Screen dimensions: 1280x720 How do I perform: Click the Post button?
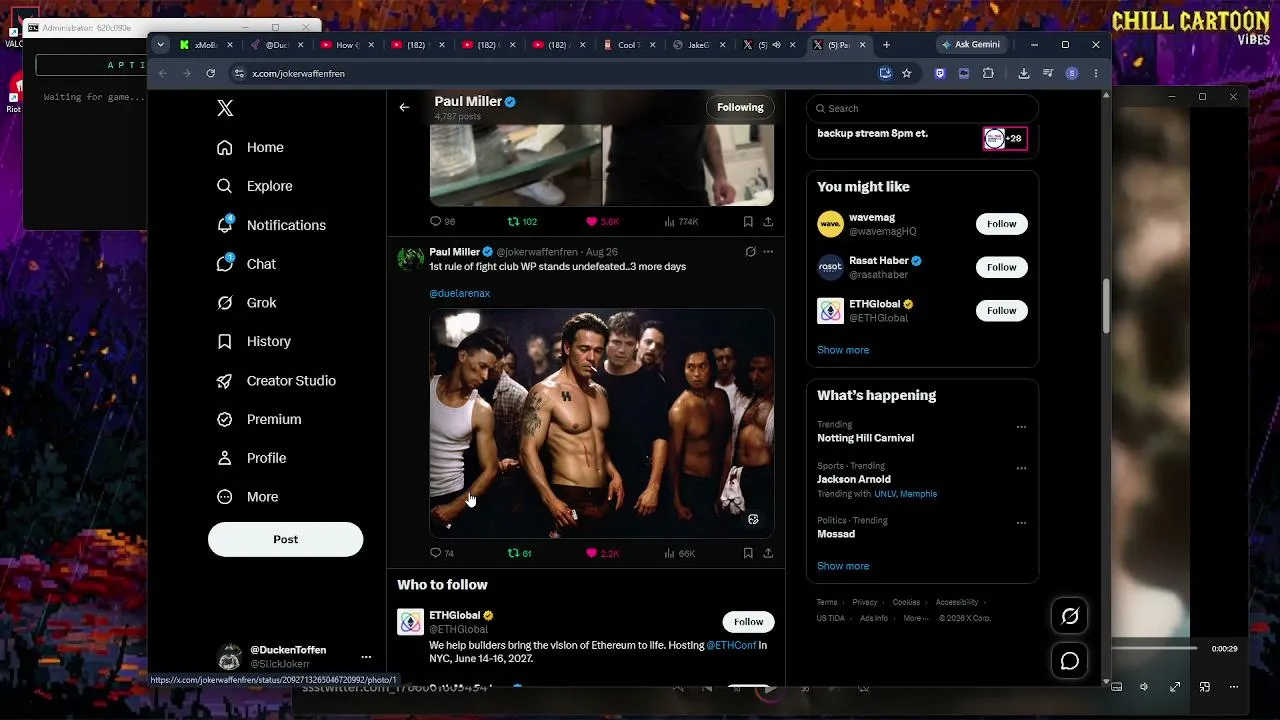tap(285, 539)
